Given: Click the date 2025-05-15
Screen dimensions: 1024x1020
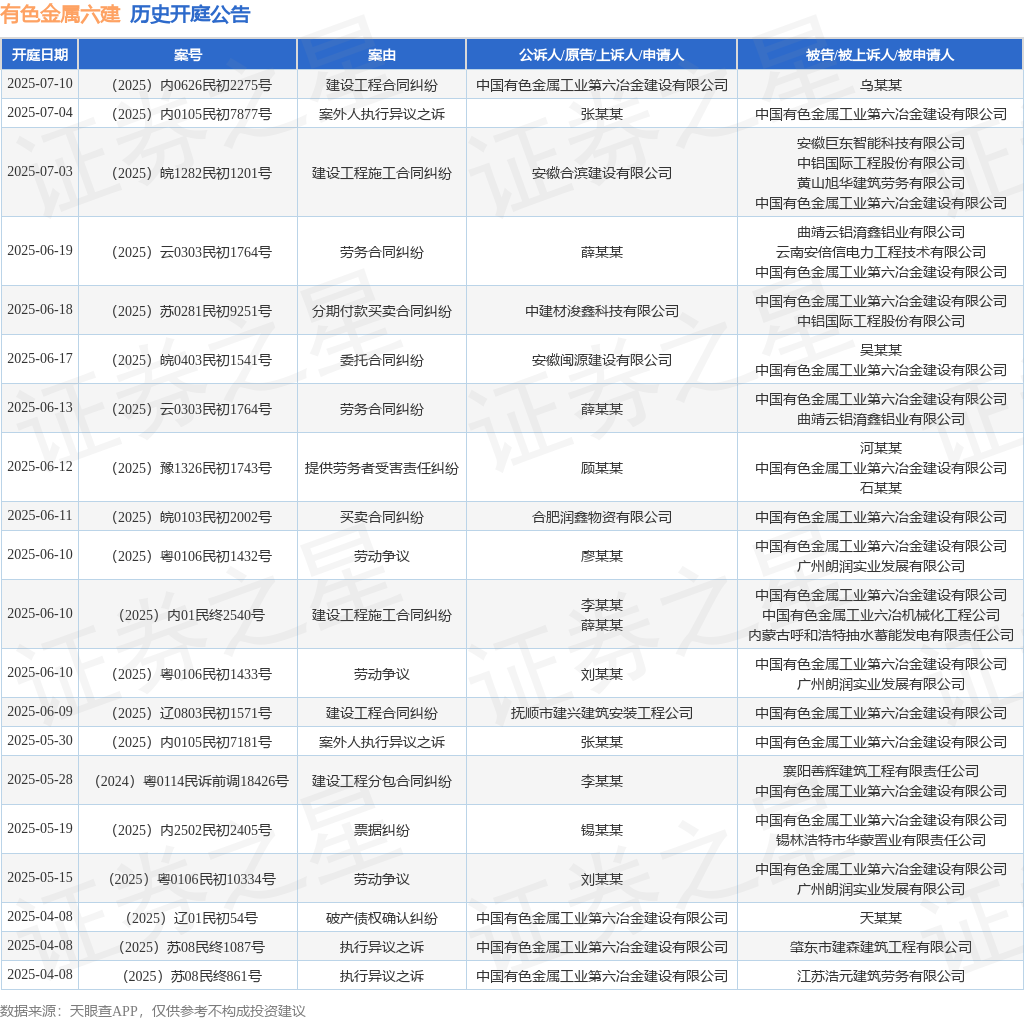Looking at the screenshot, I should click(x=40, y=877).
